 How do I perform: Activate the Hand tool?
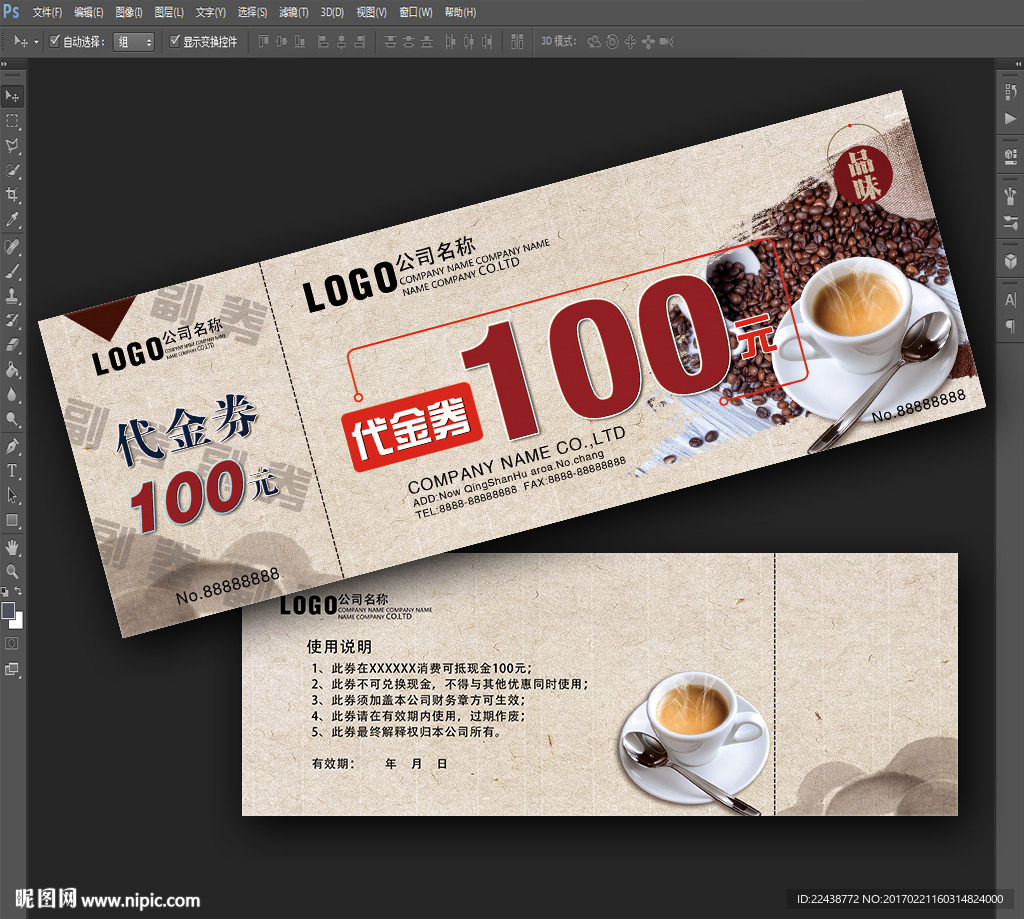click(13, 546)
